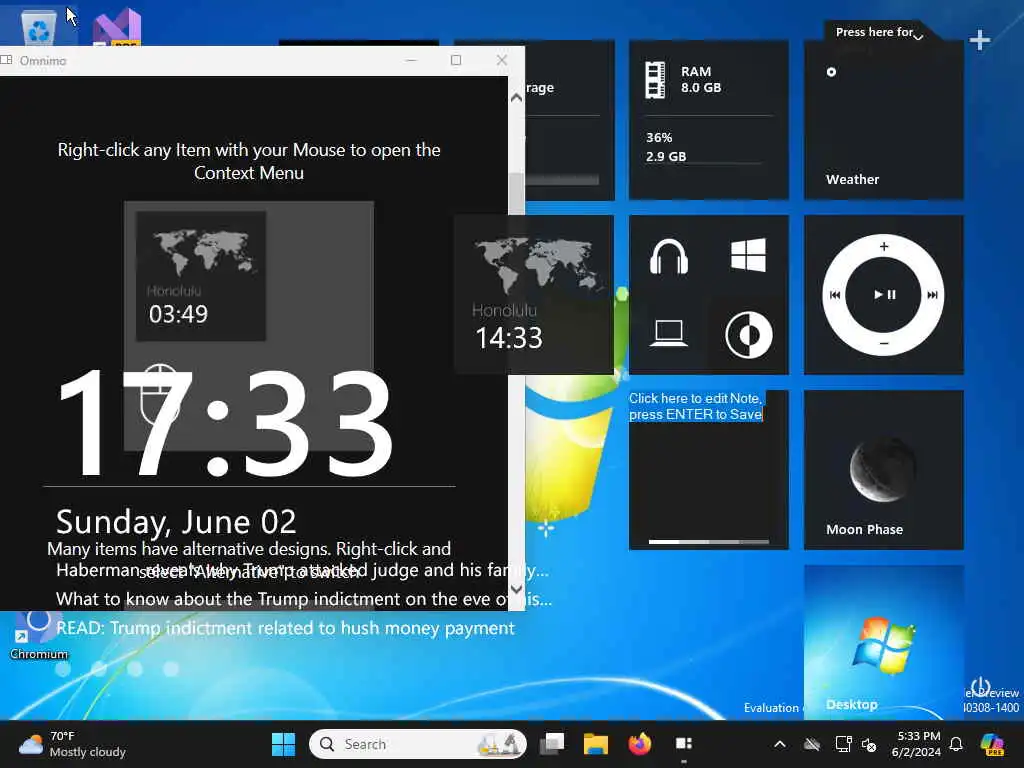Open the Desktop tile
The image size is (1024, 768).
[884, 643]
